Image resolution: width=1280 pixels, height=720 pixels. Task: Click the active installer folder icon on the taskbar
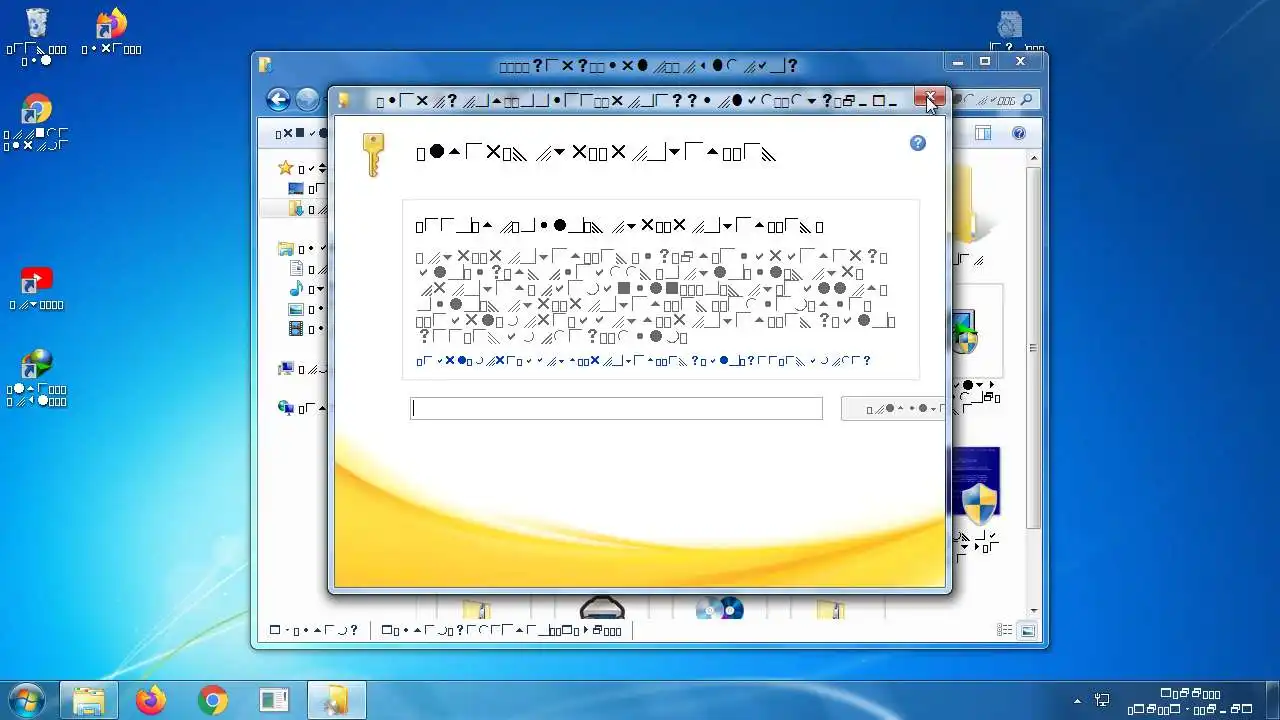(336, 700)
